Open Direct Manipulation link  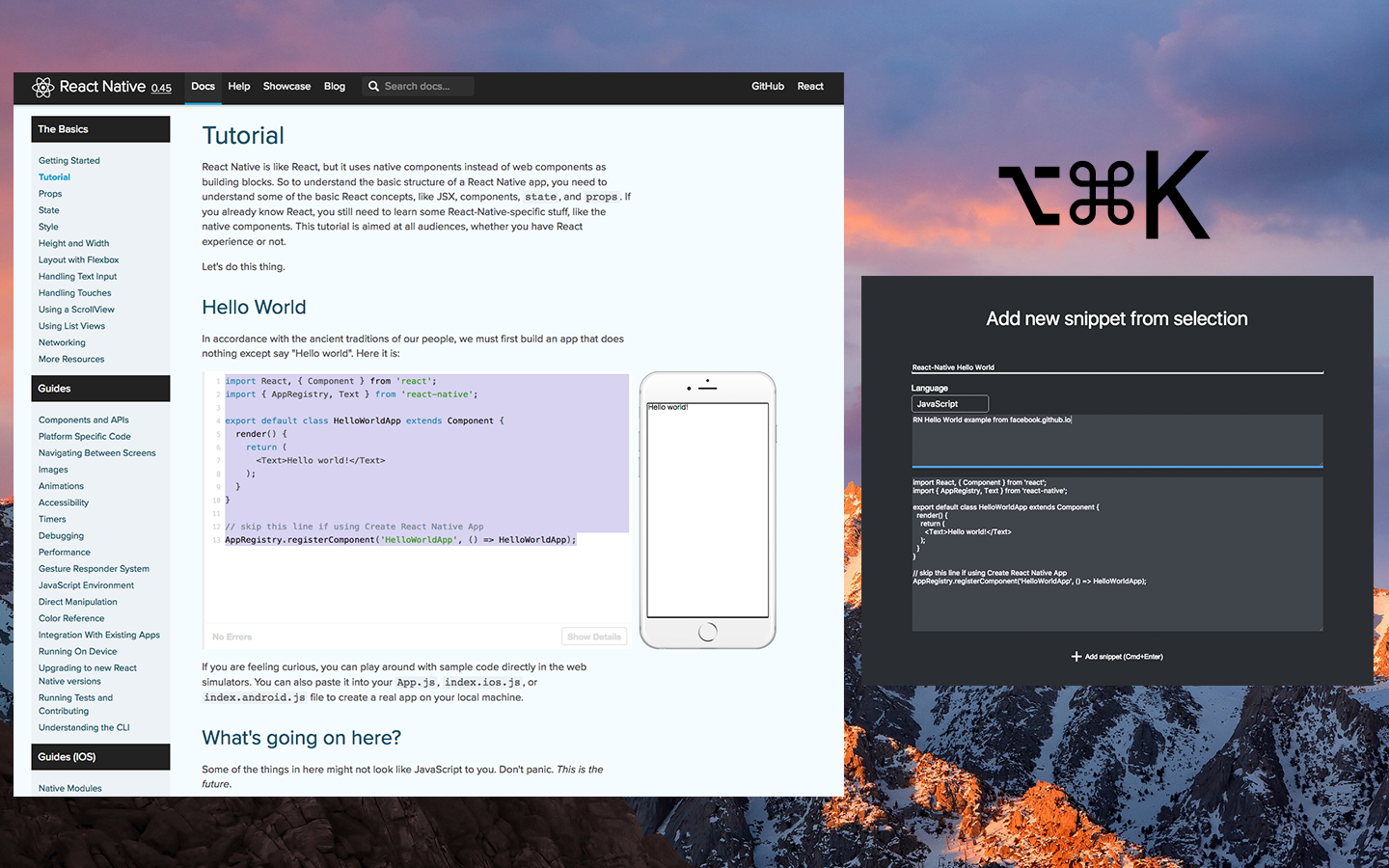pos(78,602)
